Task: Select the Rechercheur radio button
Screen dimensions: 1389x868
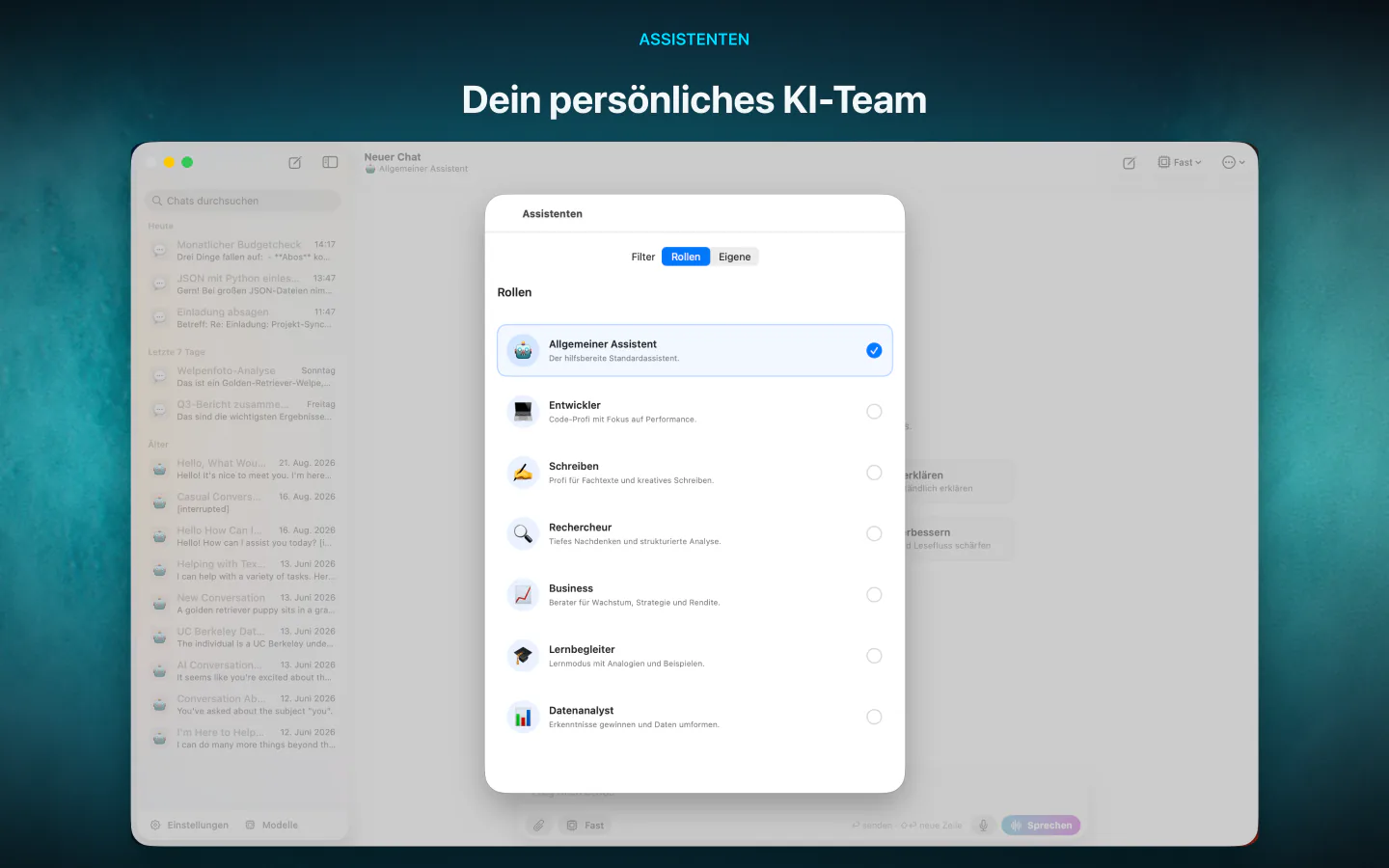Action: click(874, 533)
